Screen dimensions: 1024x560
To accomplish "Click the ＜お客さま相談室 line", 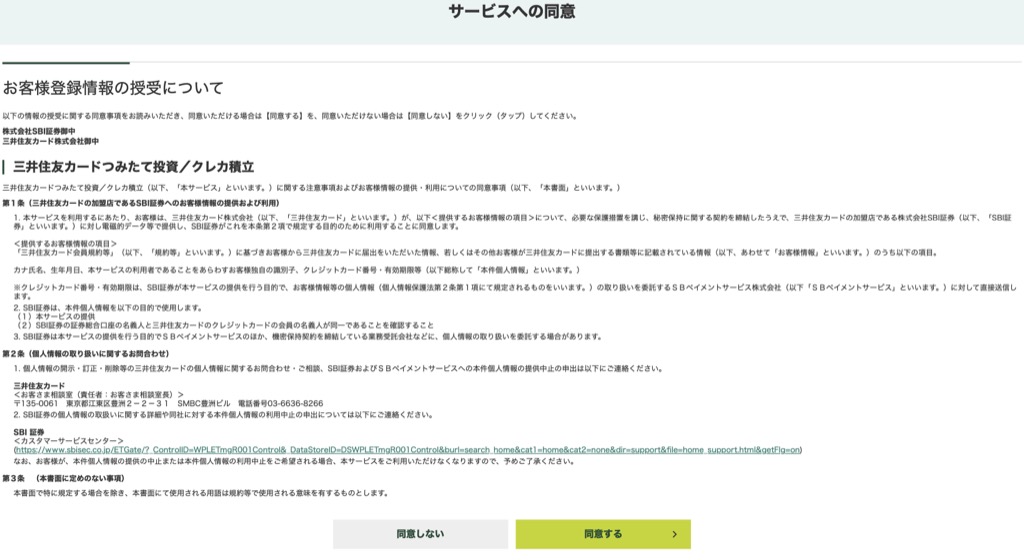I will [x=99, y=395].
